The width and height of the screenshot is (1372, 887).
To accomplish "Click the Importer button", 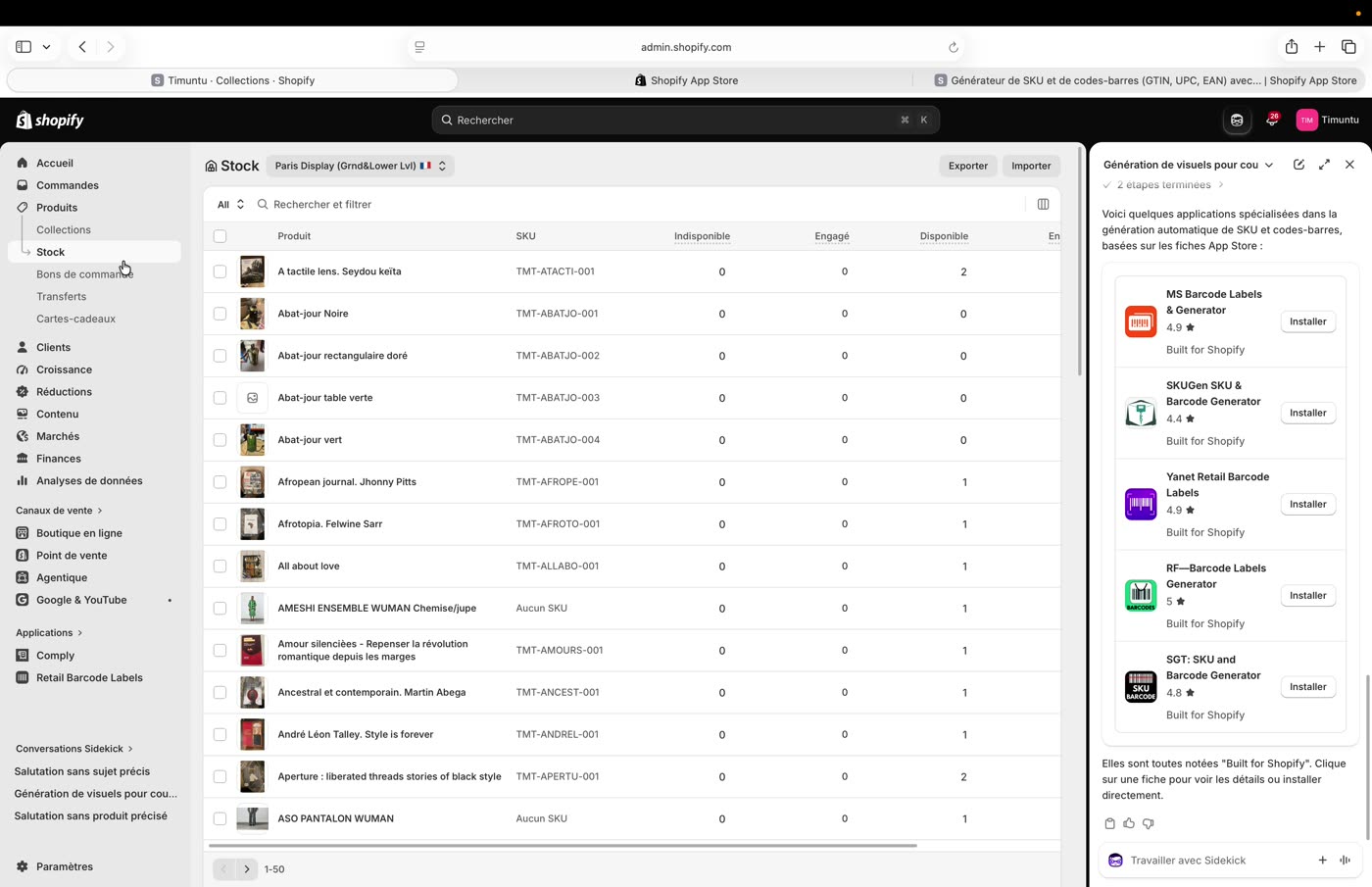I will click(x=1031, y=166).
